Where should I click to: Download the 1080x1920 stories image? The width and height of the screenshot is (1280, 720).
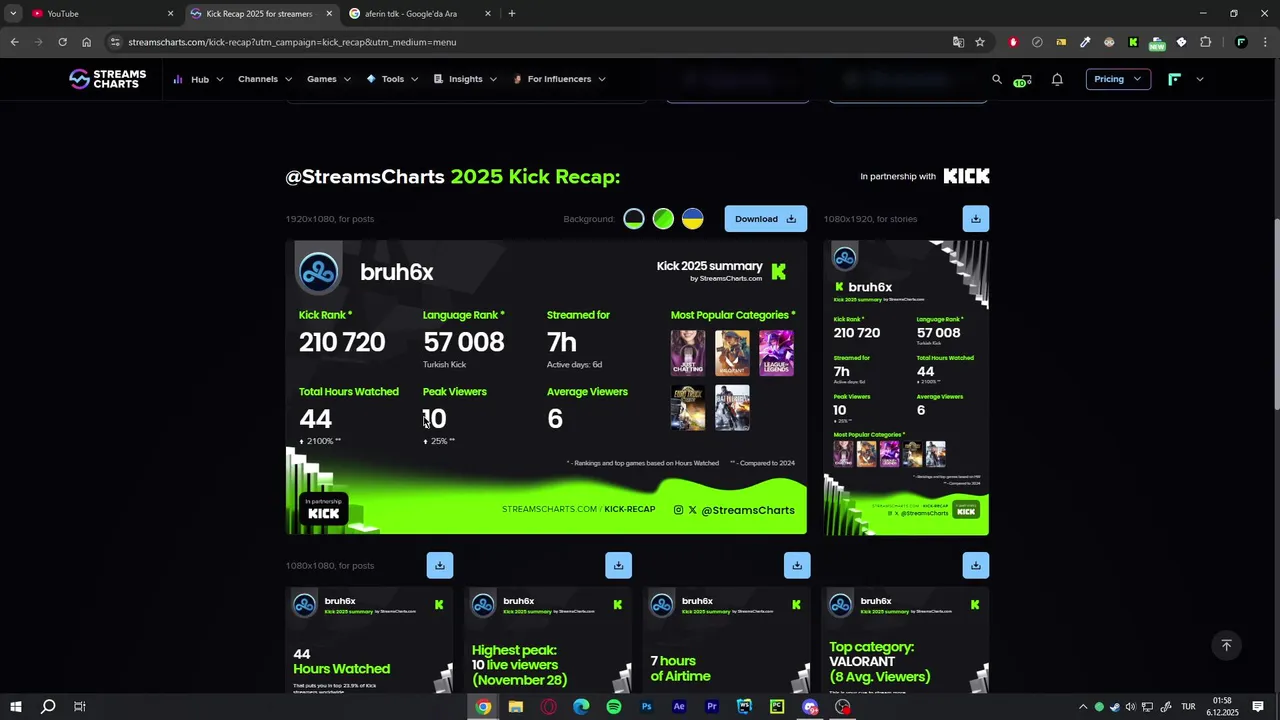(x=975, y=219)
